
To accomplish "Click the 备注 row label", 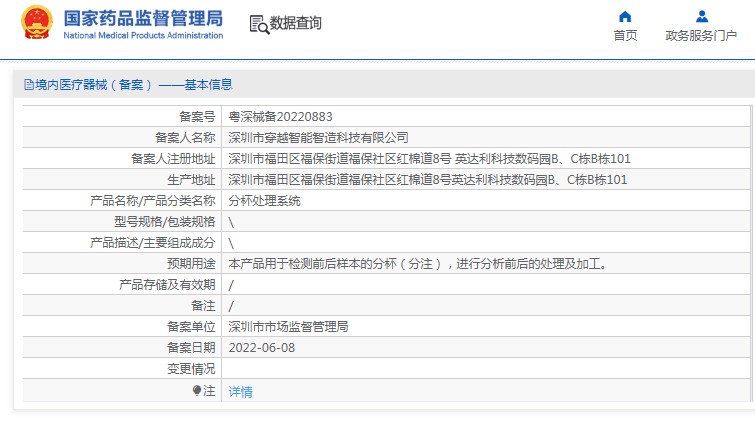I will coord(203,306).
